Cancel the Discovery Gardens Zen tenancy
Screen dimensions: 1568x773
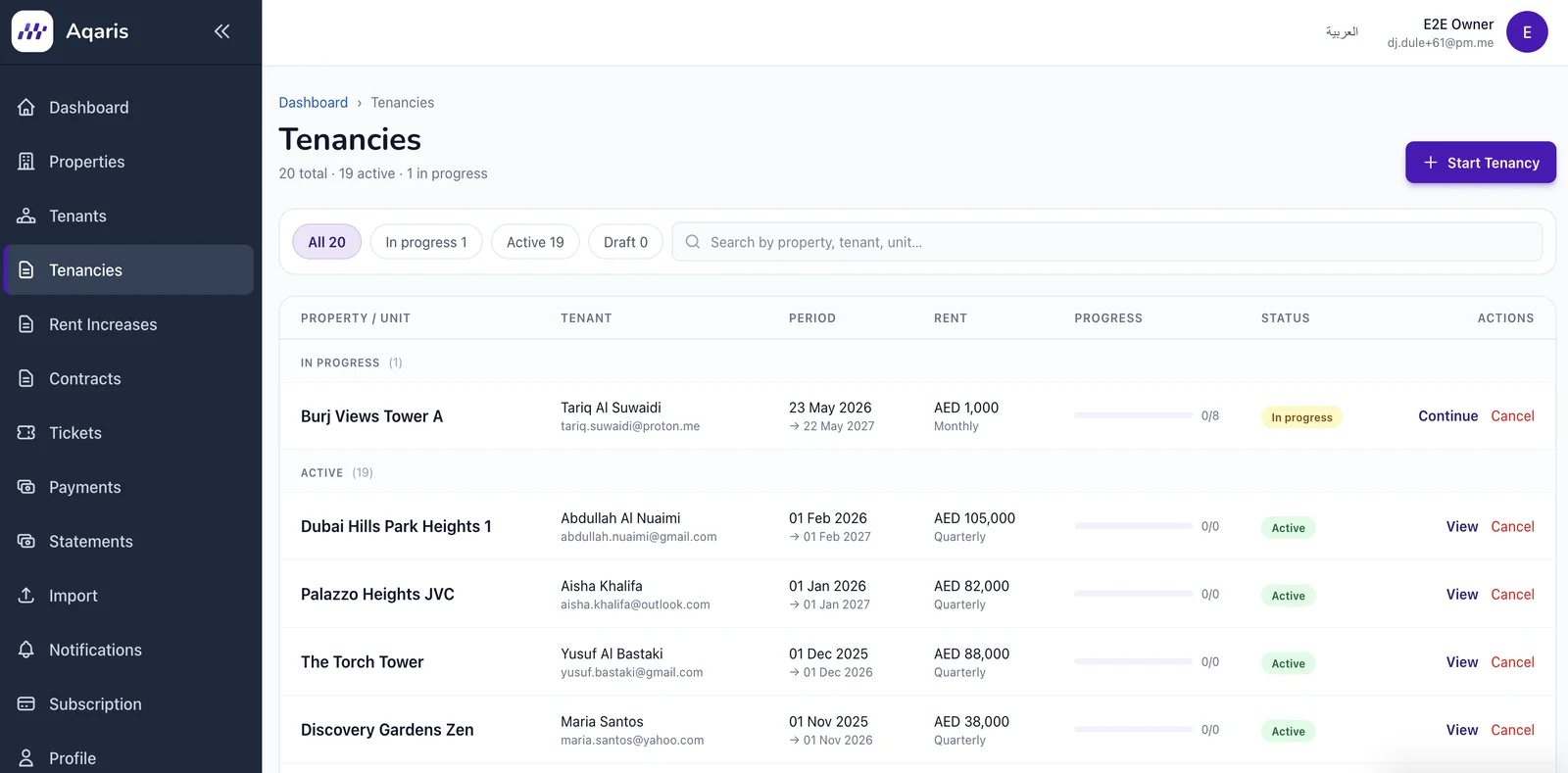click(1512, 730)
